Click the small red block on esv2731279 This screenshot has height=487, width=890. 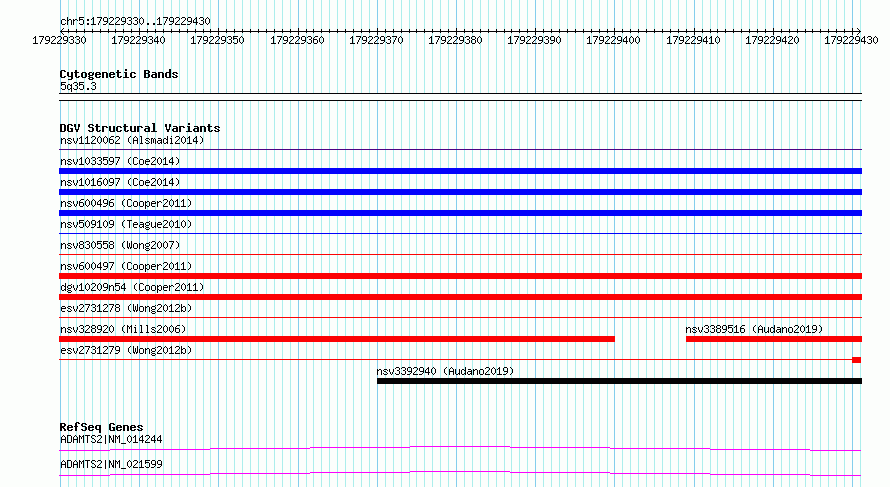857,360
